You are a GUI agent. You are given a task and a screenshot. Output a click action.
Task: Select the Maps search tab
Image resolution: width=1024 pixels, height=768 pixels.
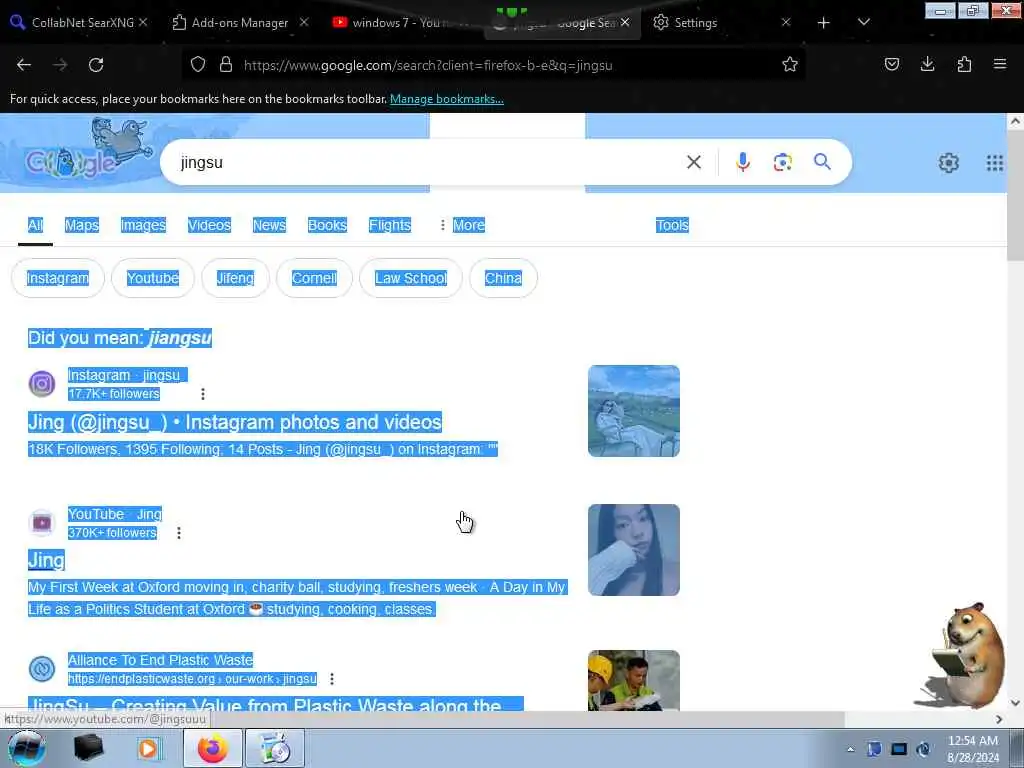(82, 225)
